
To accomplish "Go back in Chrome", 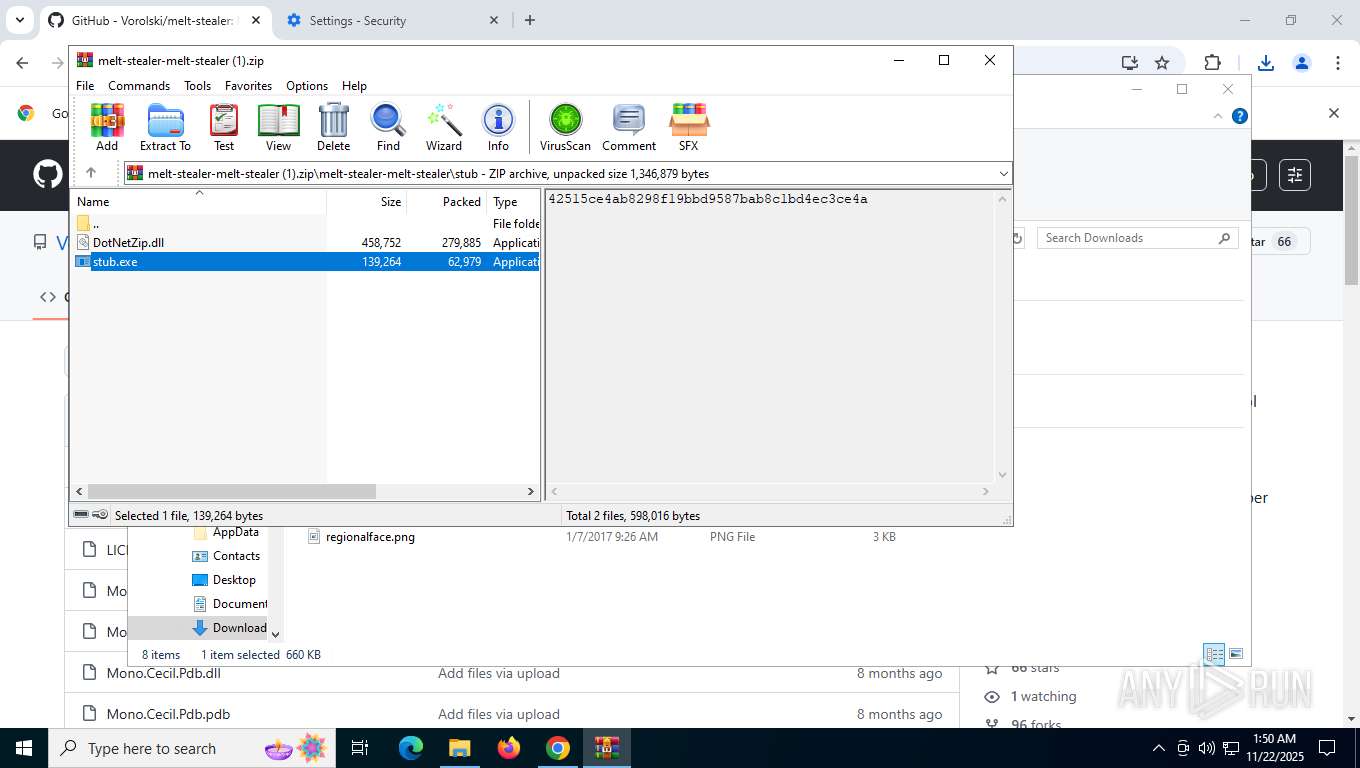I will pos(23,63).
